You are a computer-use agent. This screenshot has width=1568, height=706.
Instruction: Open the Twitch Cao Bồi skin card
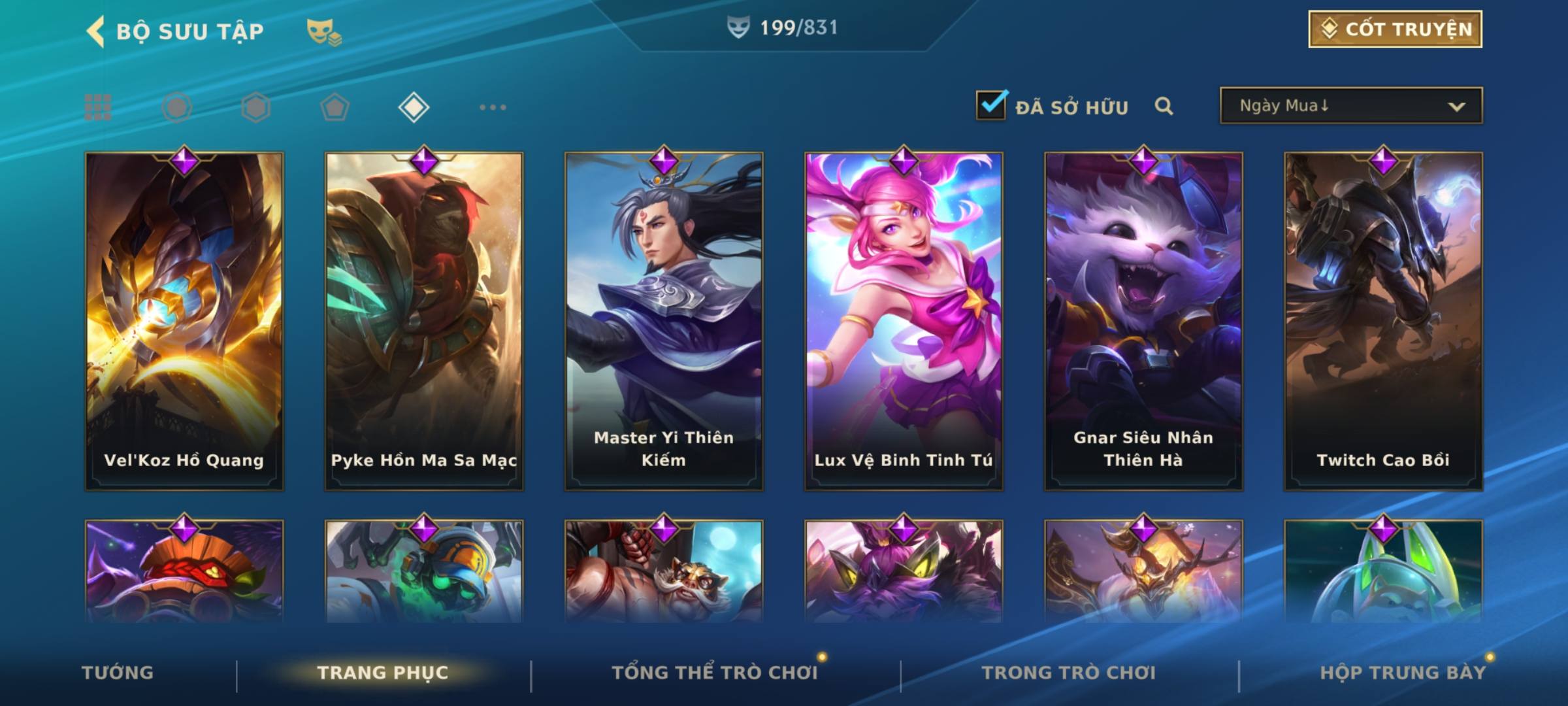coord(1383,321)
